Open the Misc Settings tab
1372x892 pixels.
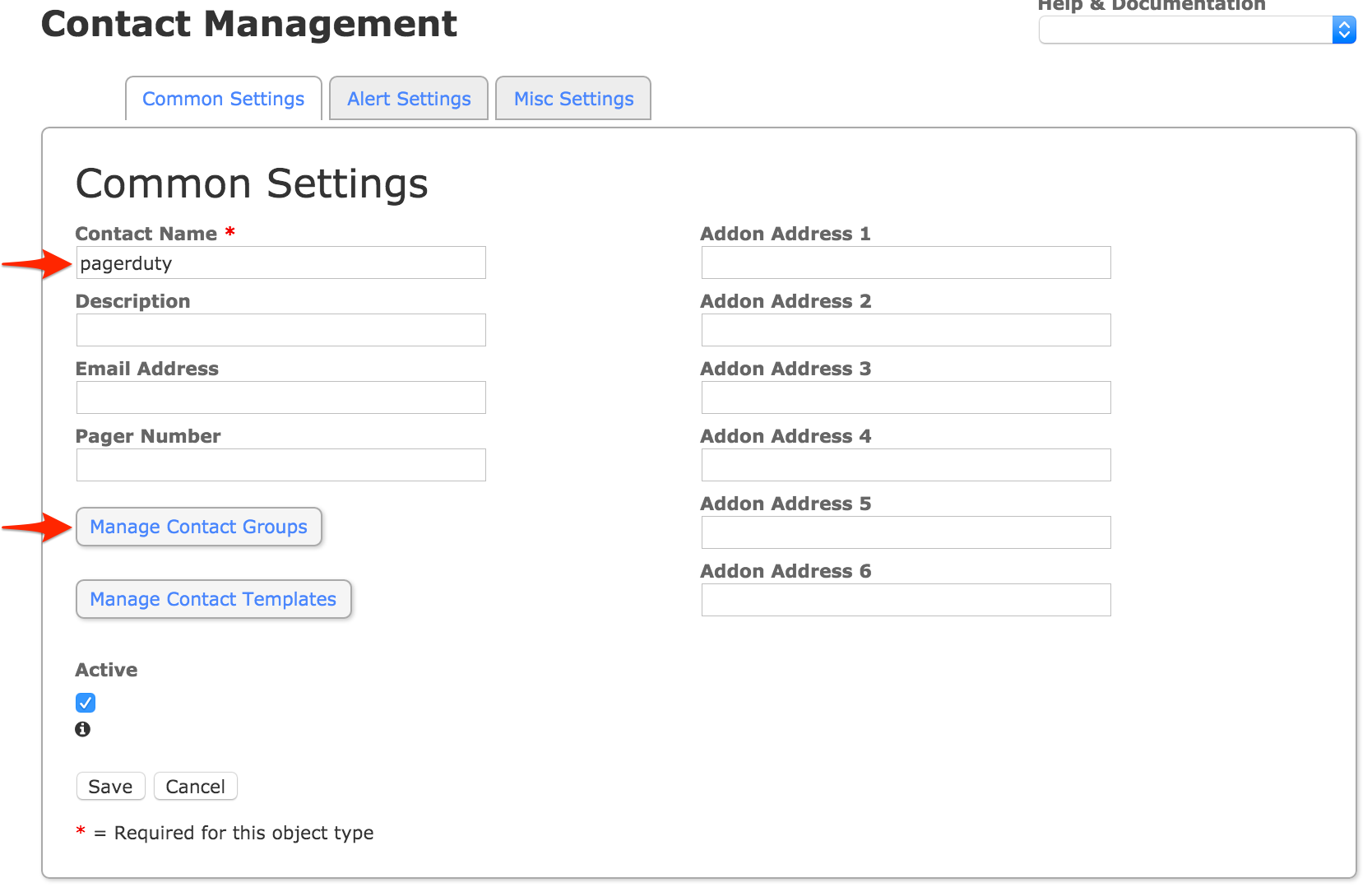click(573, 99)
